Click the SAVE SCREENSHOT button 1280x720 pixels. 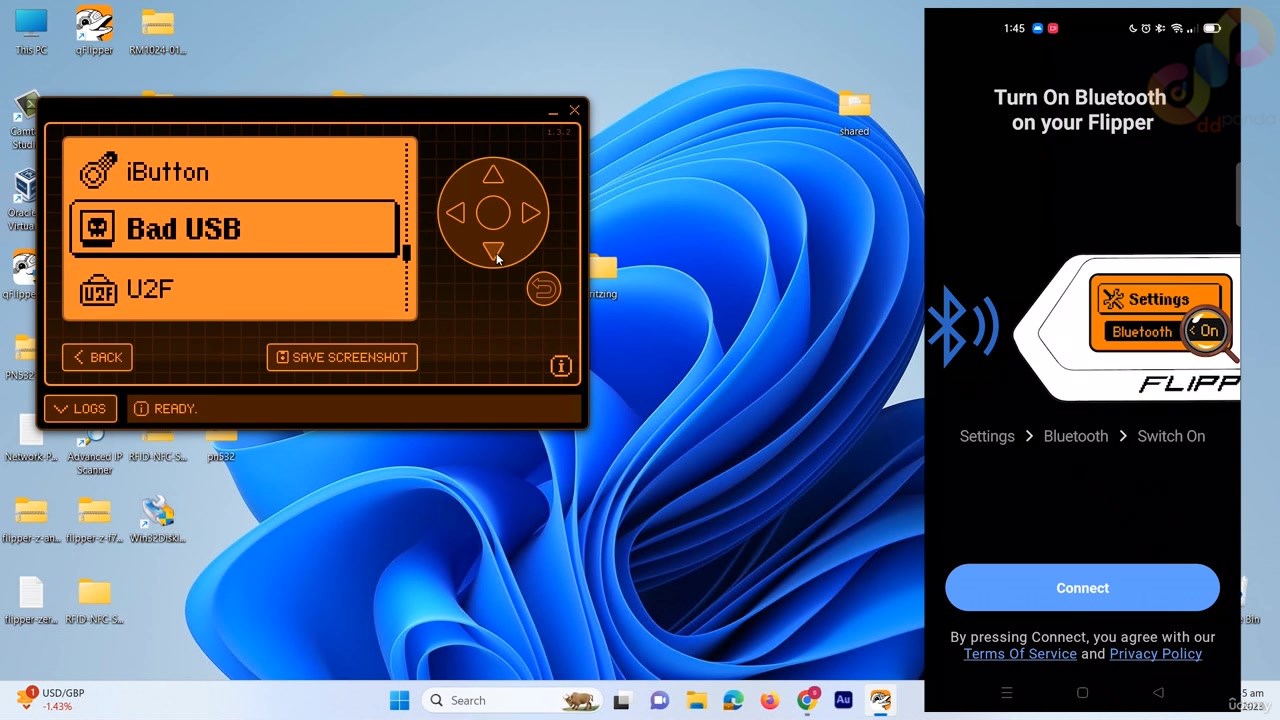pyautogui.click(x=342, y=357)
